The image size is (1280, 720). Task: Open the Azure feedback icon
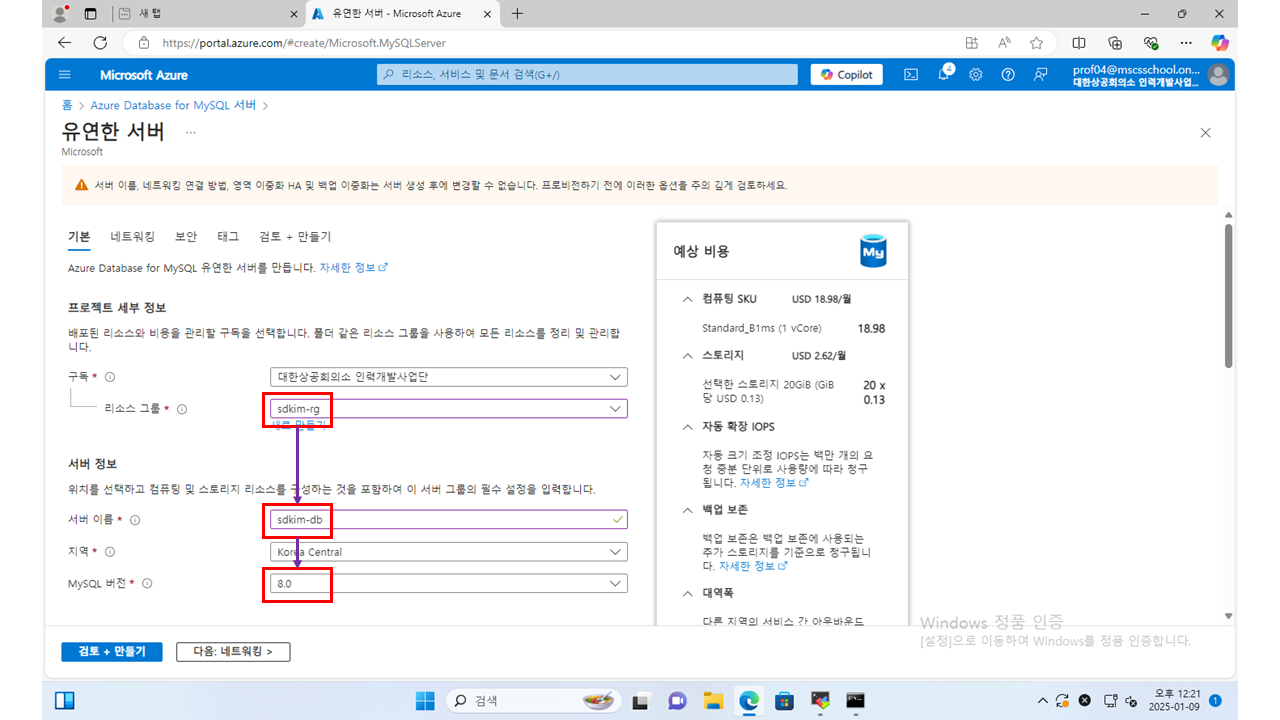coord(1041,75)
